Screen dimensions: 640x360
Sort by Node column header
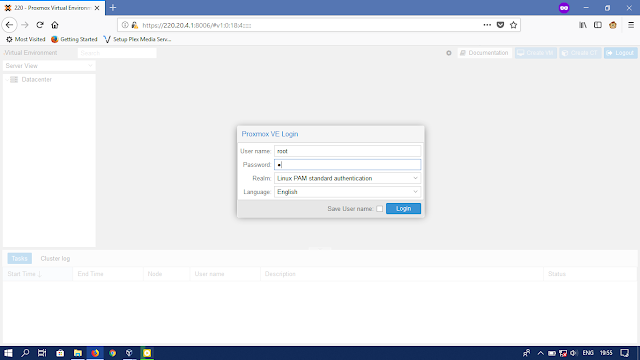166,274
